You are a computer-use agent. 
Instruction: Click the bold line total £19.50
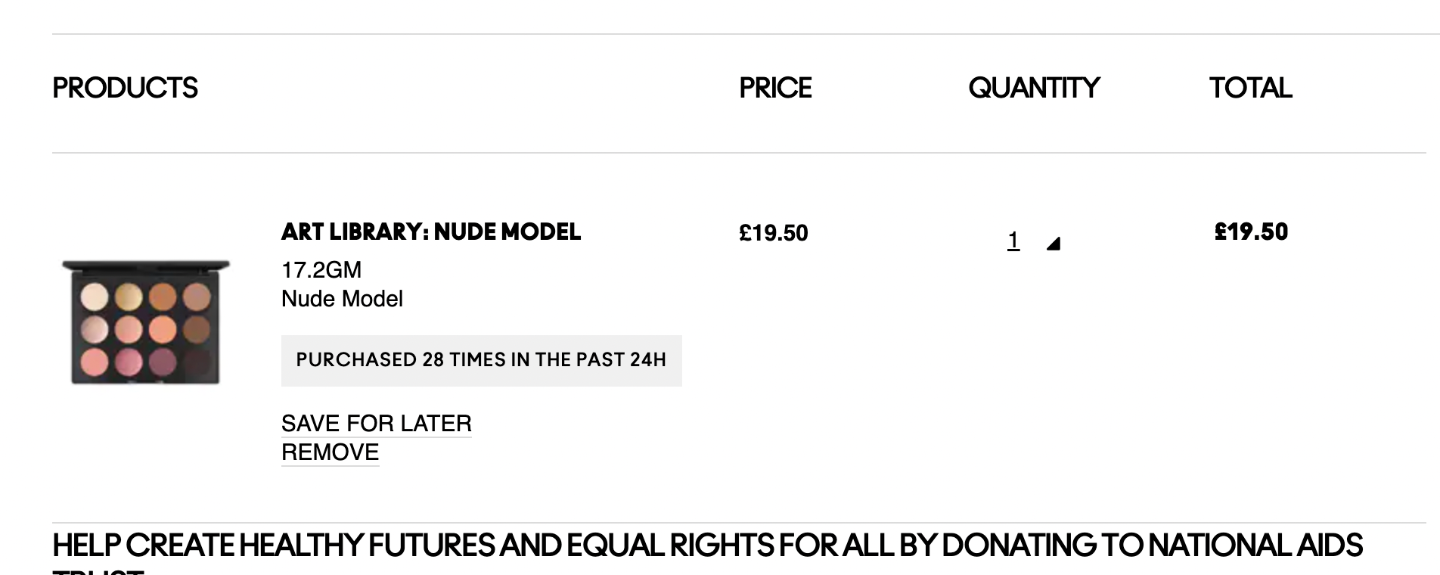1251,232
